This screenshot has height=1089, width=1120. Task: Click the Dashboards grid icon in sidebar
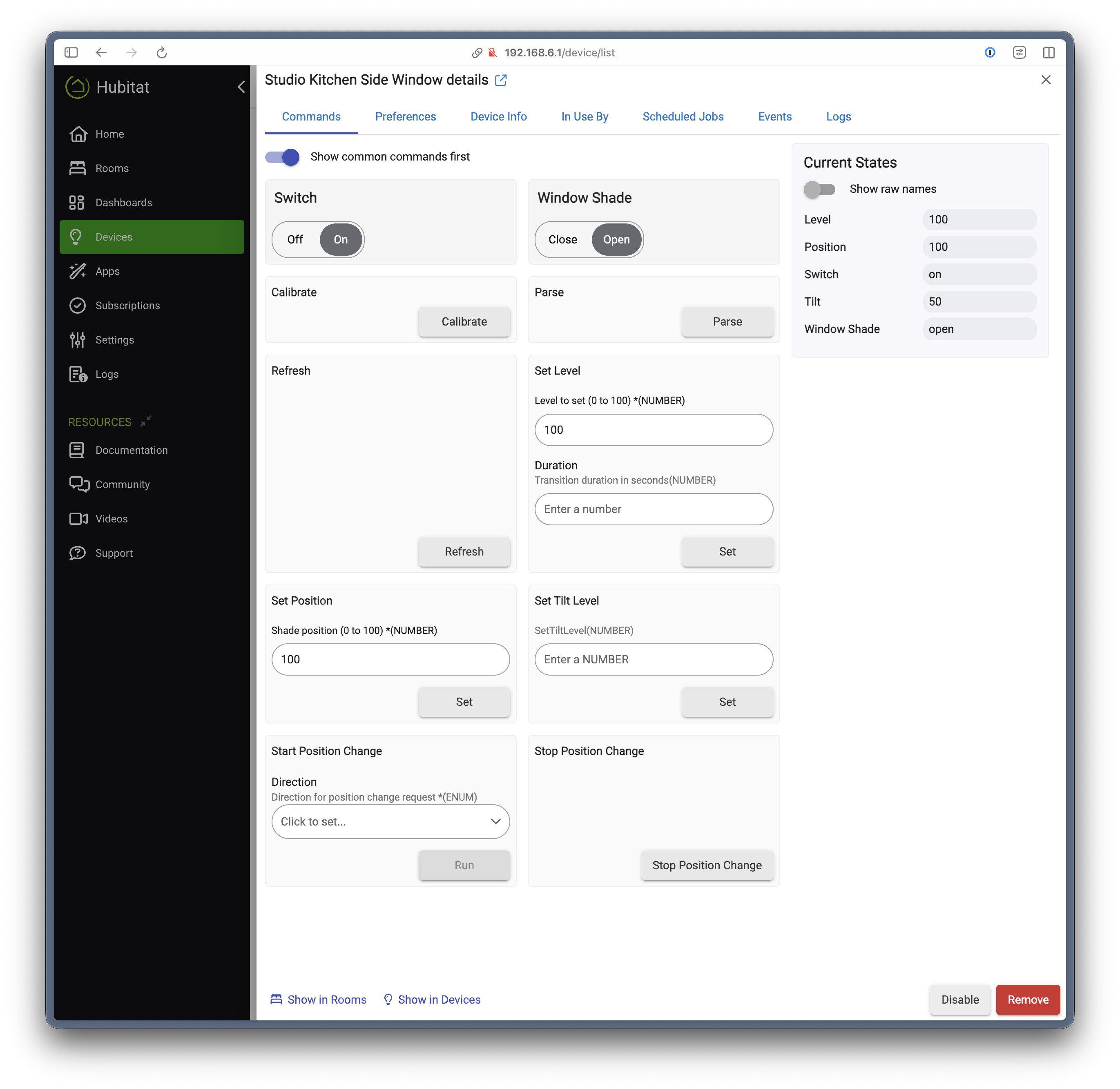77,203
